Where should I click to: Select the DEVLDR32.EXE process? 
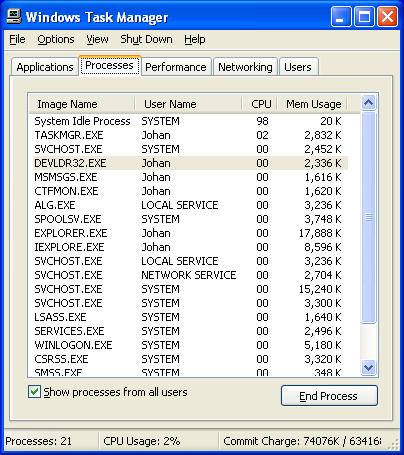pos(190,163)
